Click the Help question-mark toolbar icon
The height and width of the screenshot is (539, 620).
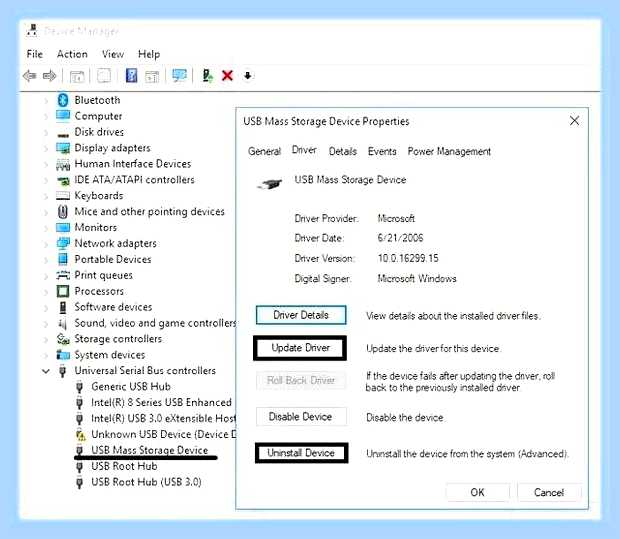131,75
